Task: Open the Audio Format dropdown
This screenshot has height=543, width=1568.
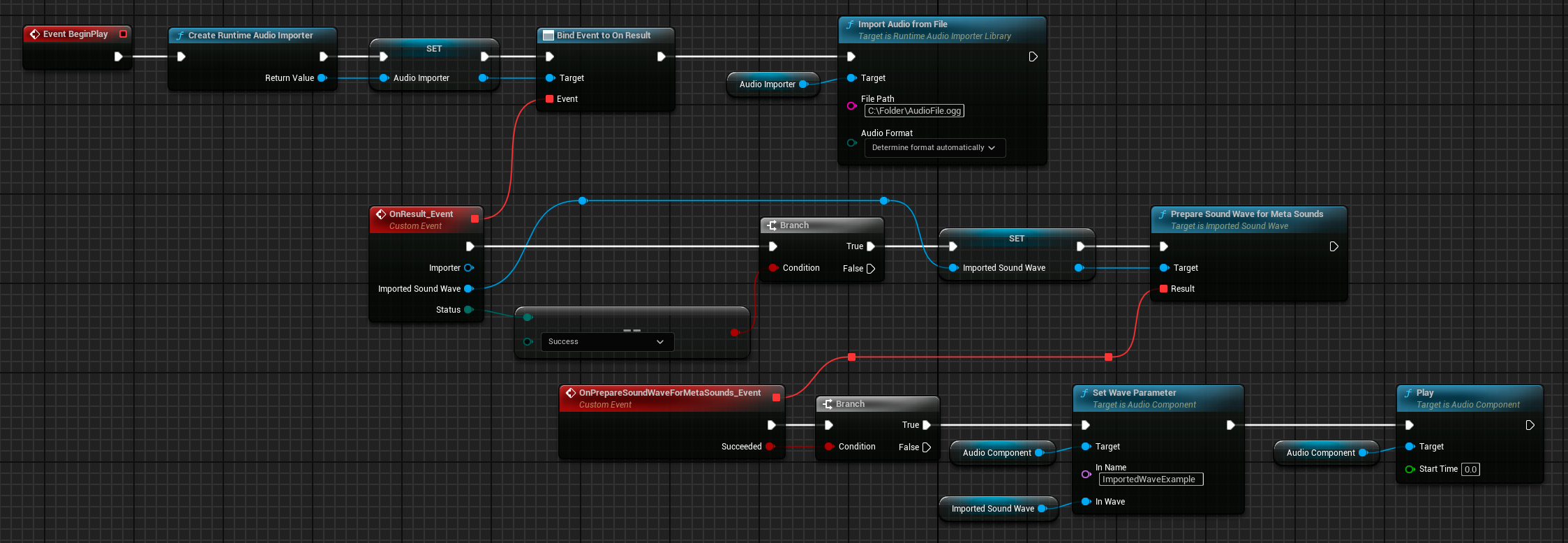Action: pos(934,148)
